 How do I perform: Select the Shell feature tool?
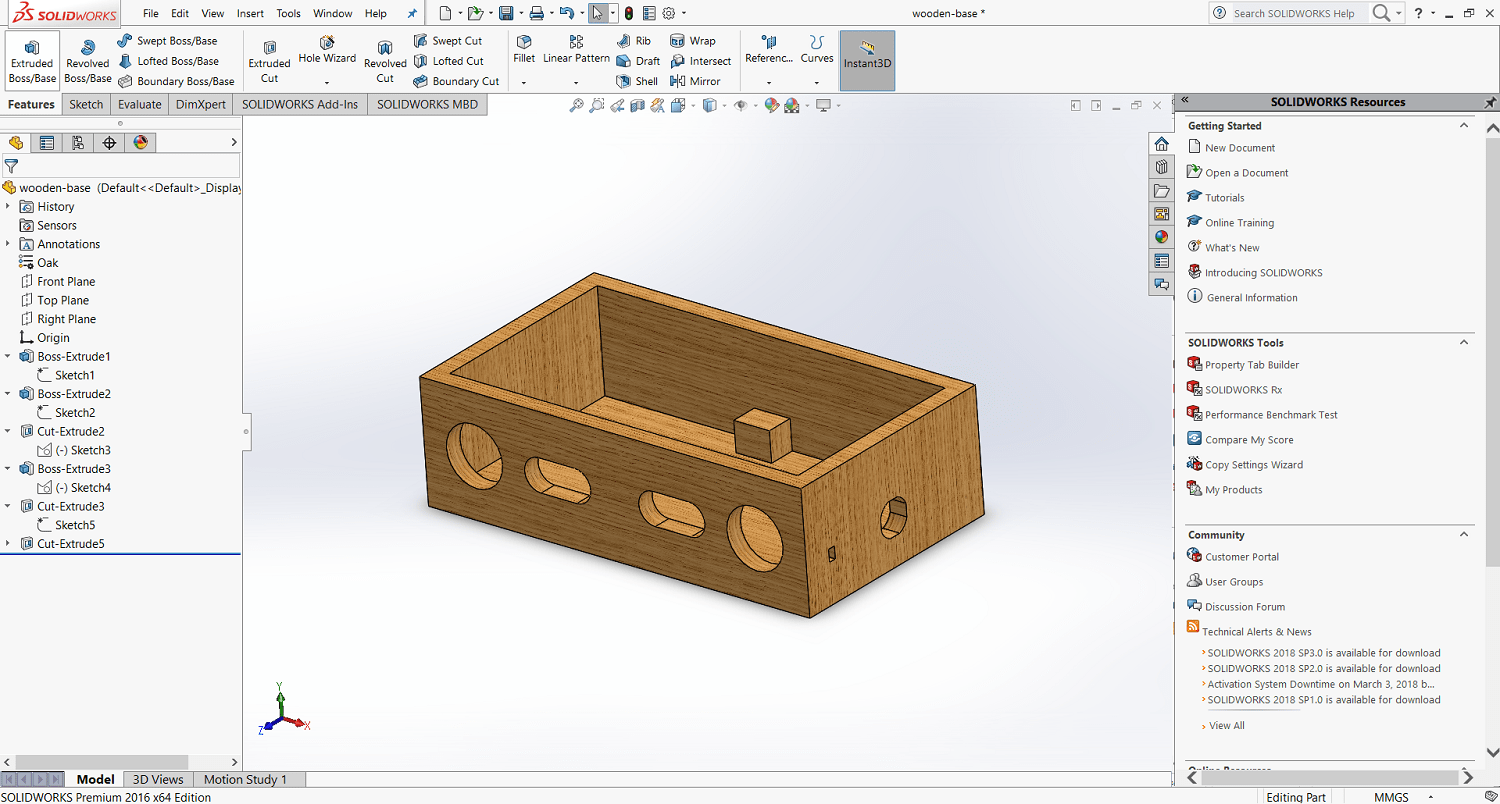coord(637,81)
